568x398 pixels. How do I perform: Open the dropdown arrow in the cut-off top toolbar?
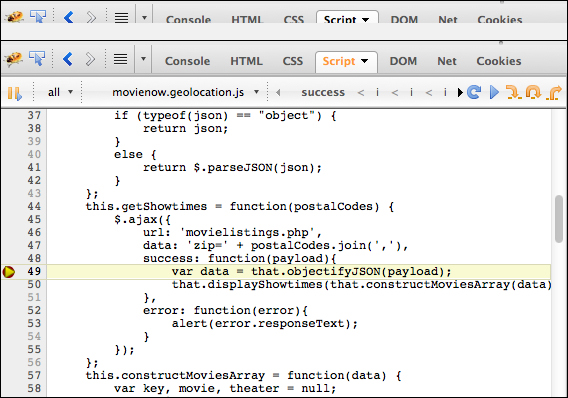(144, 17)
